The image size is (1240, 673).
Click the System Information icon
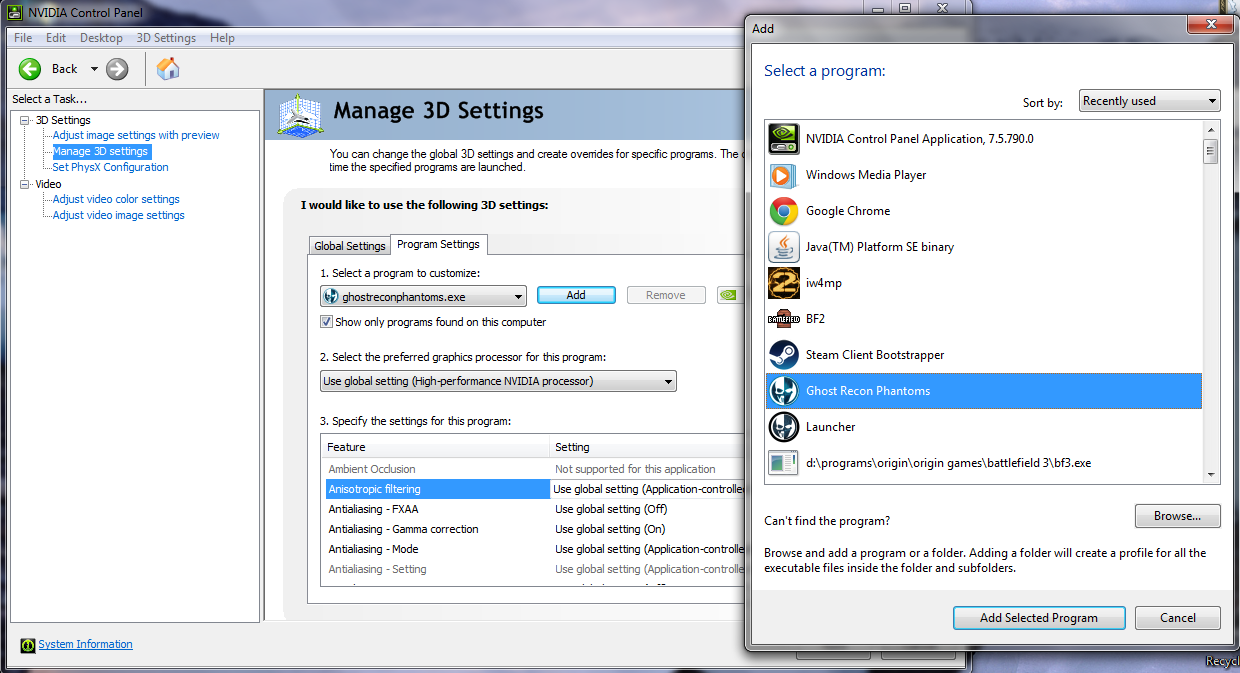[28, 645]
